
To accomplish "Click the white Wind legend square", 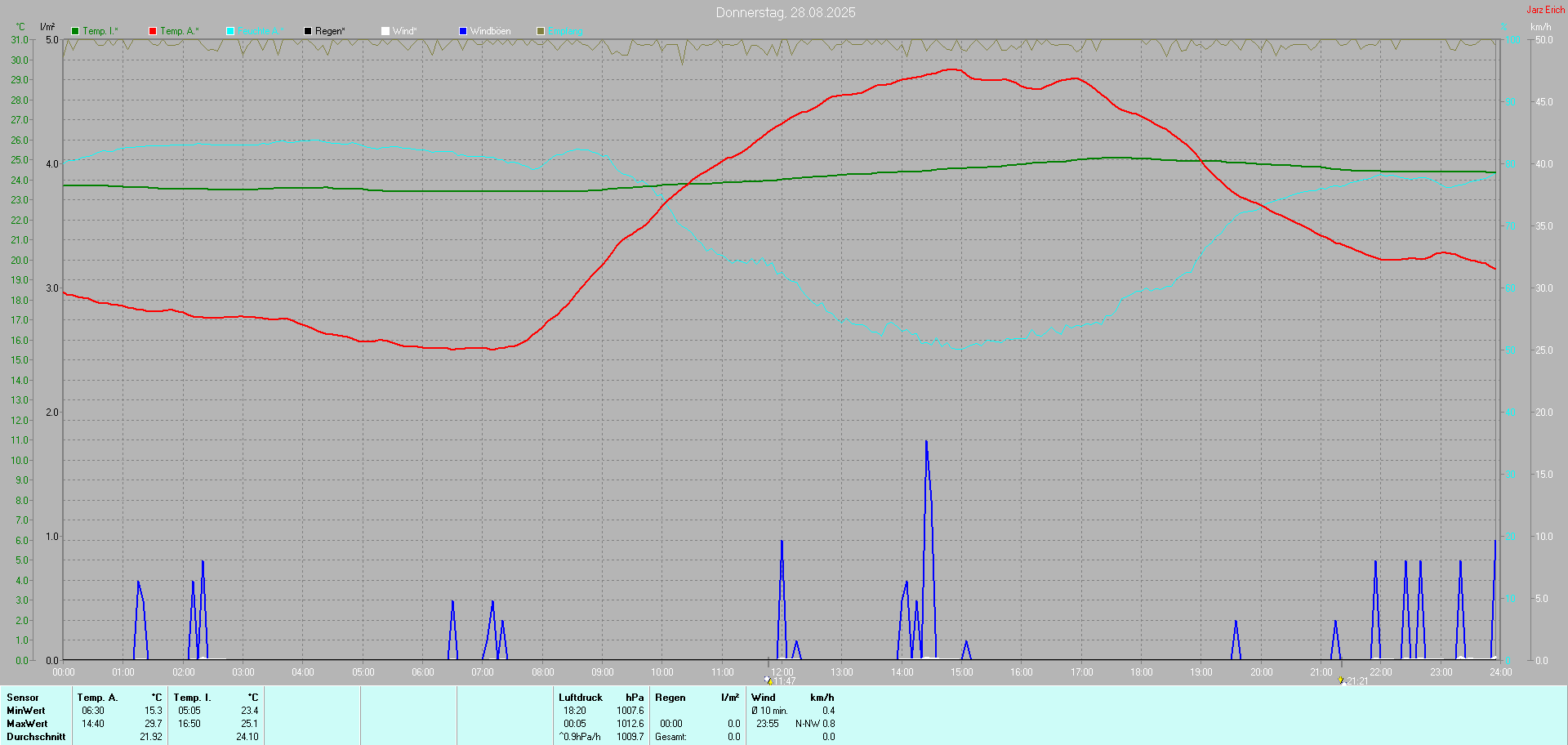I will tap(385, 31).
